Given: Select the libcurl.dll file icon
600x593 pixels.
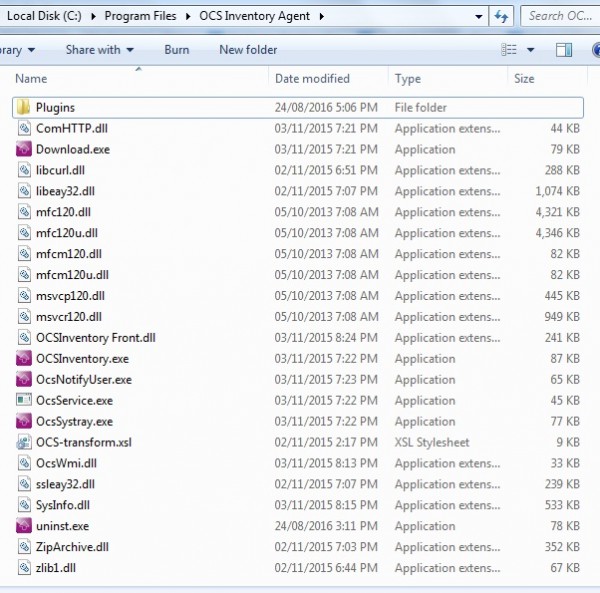Looking at the screenshot, I should (x=24, y=170).
